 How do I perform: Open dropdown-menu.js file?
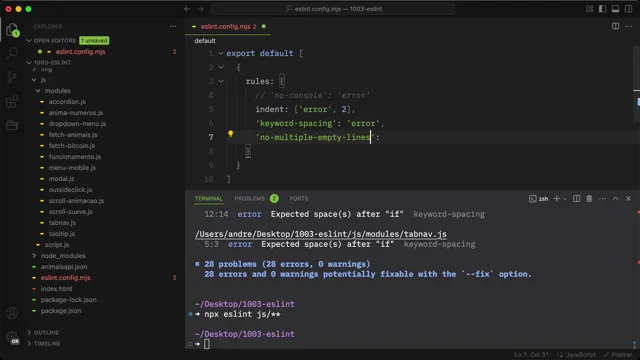click(x=77, y=124)
